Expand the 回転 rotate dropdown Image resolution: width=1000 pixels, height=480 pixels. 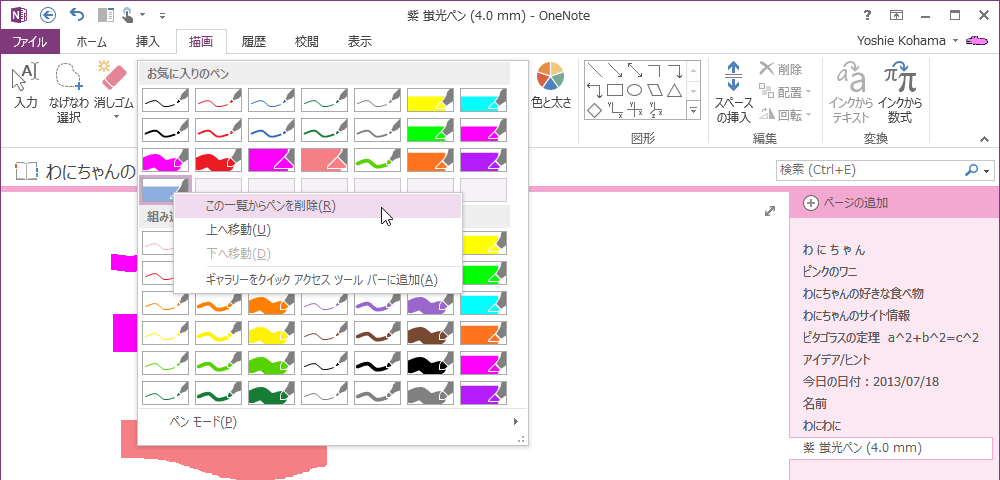point(809,115)
